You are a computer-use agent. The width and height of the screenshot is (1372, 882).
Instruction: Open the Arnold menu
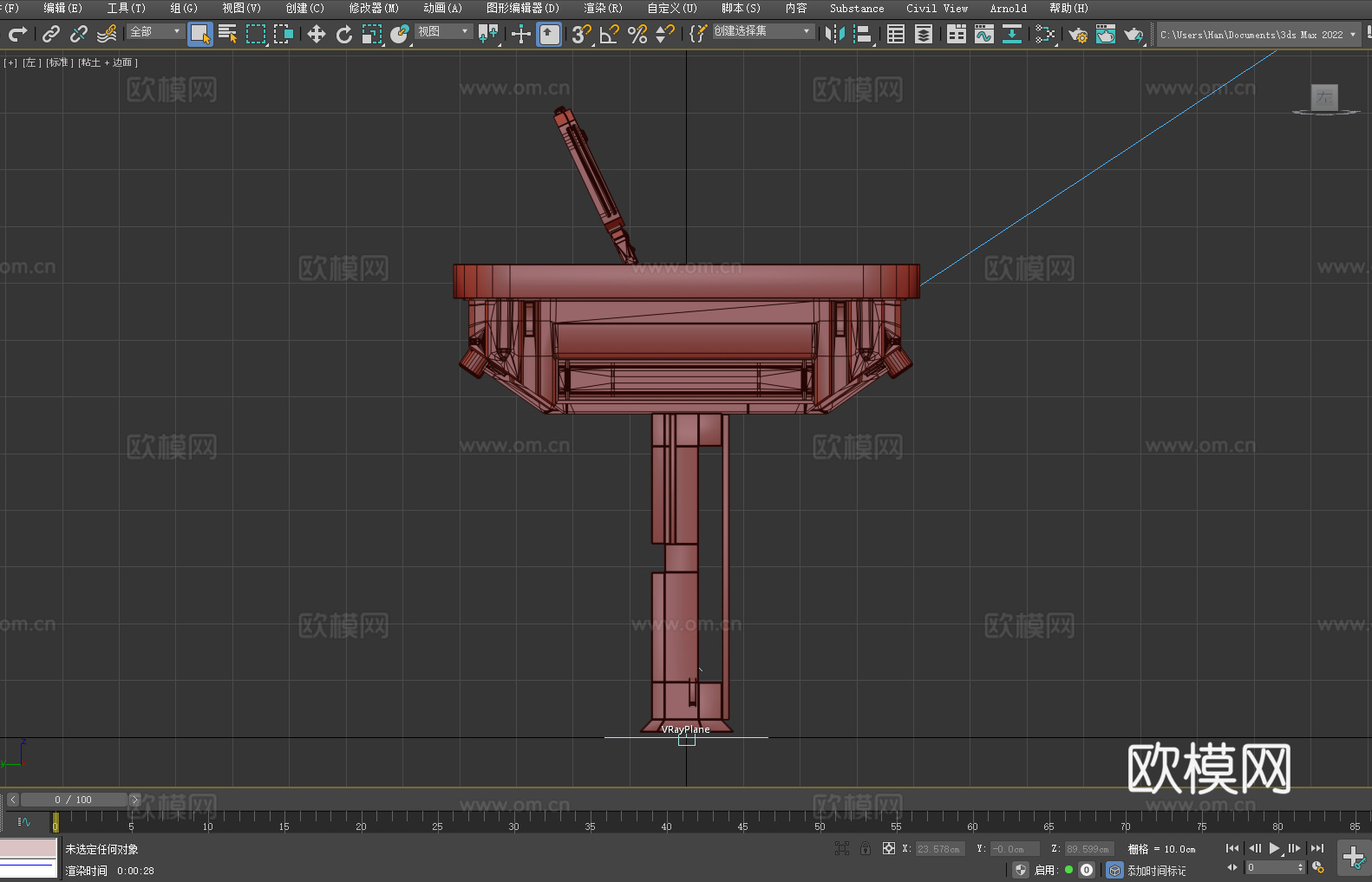[x=1008, y=8]
